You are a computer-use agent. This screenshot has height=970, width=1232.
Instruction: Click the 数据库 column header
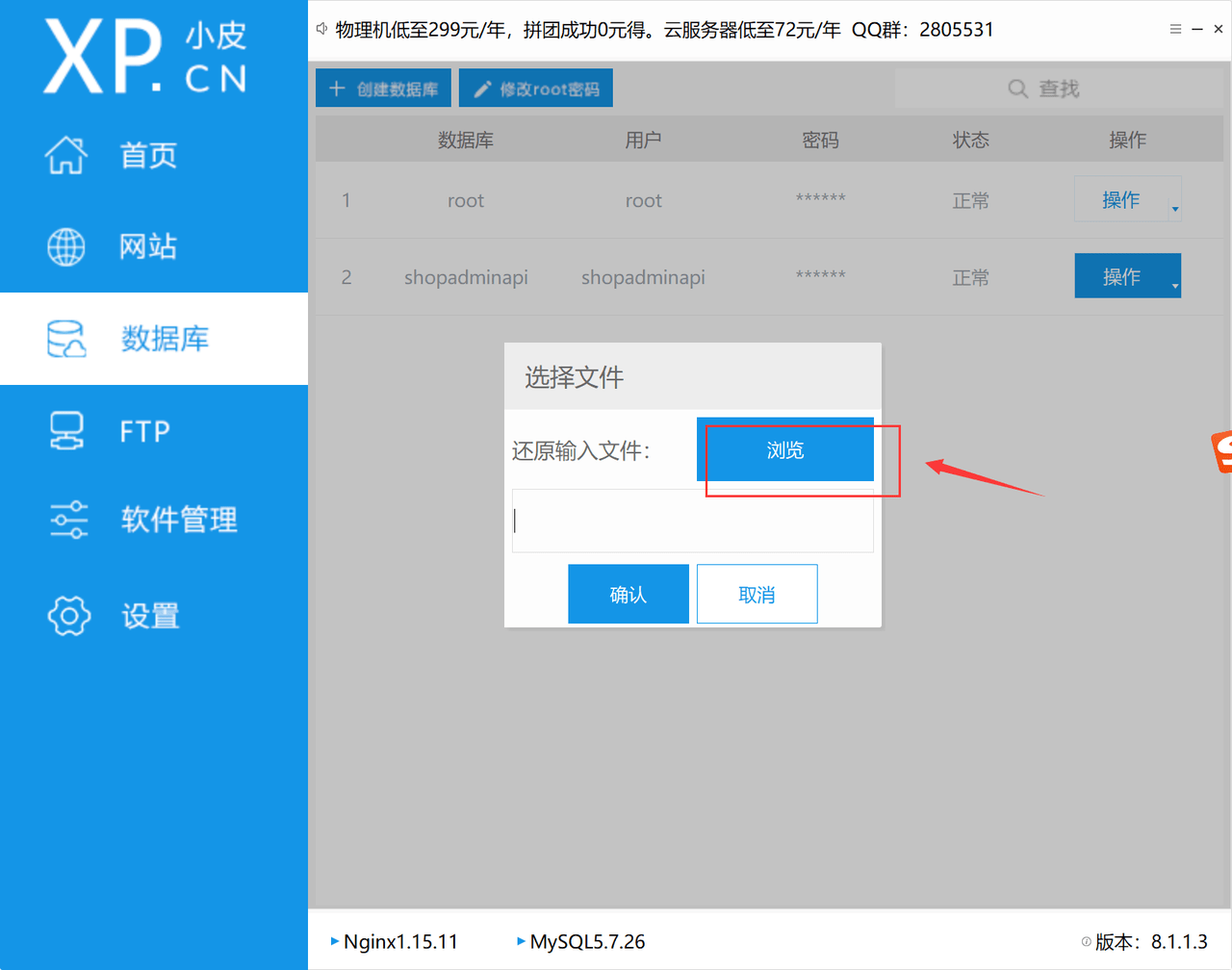pos(466,140)
